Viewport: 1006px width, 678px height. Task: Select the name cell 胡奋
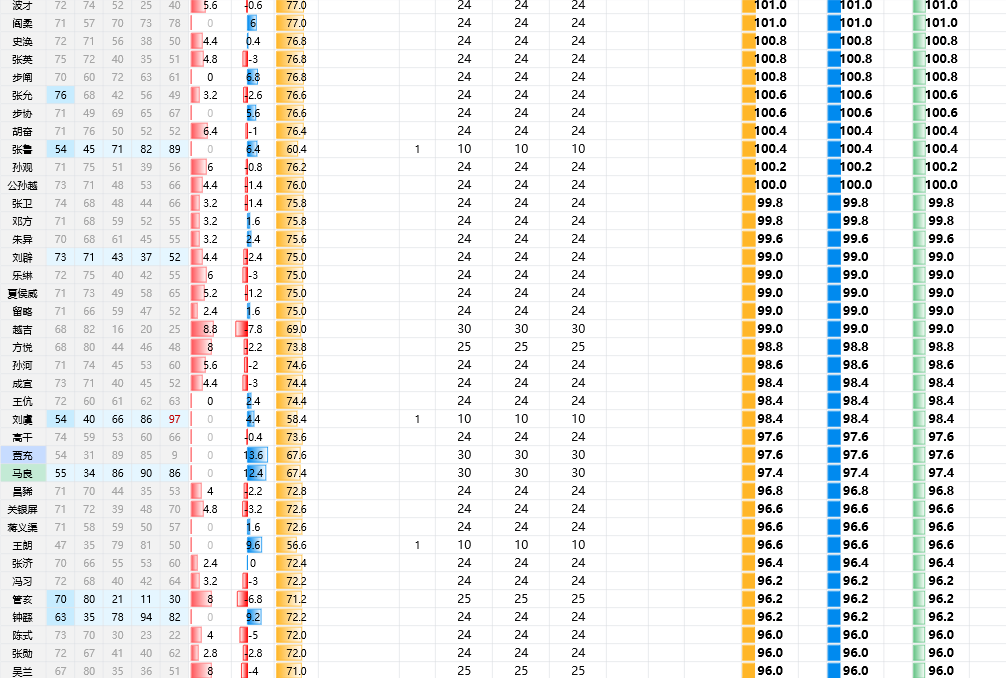[x=22, y=131]
